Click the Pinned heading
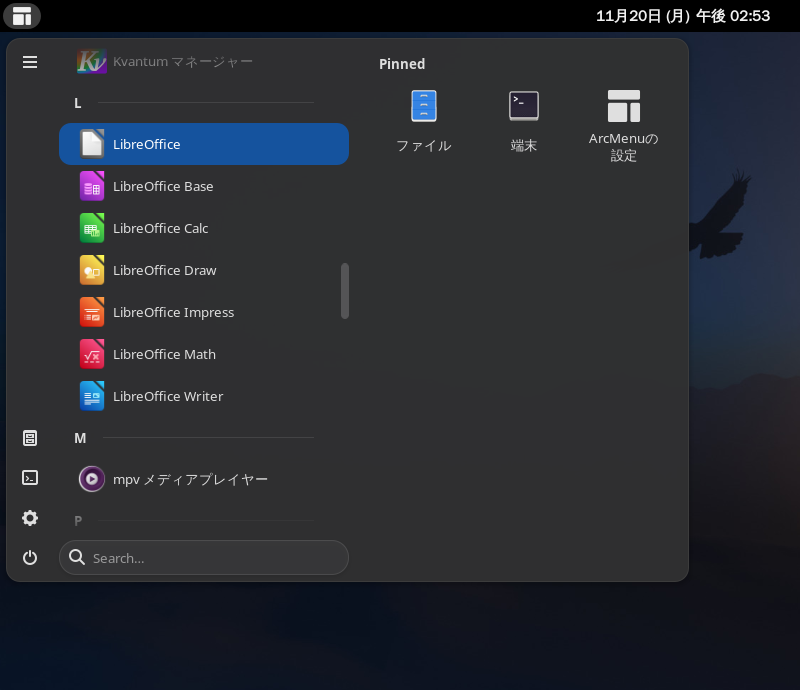The height and width of the screenshot is (690, 800). click(402, 64)
